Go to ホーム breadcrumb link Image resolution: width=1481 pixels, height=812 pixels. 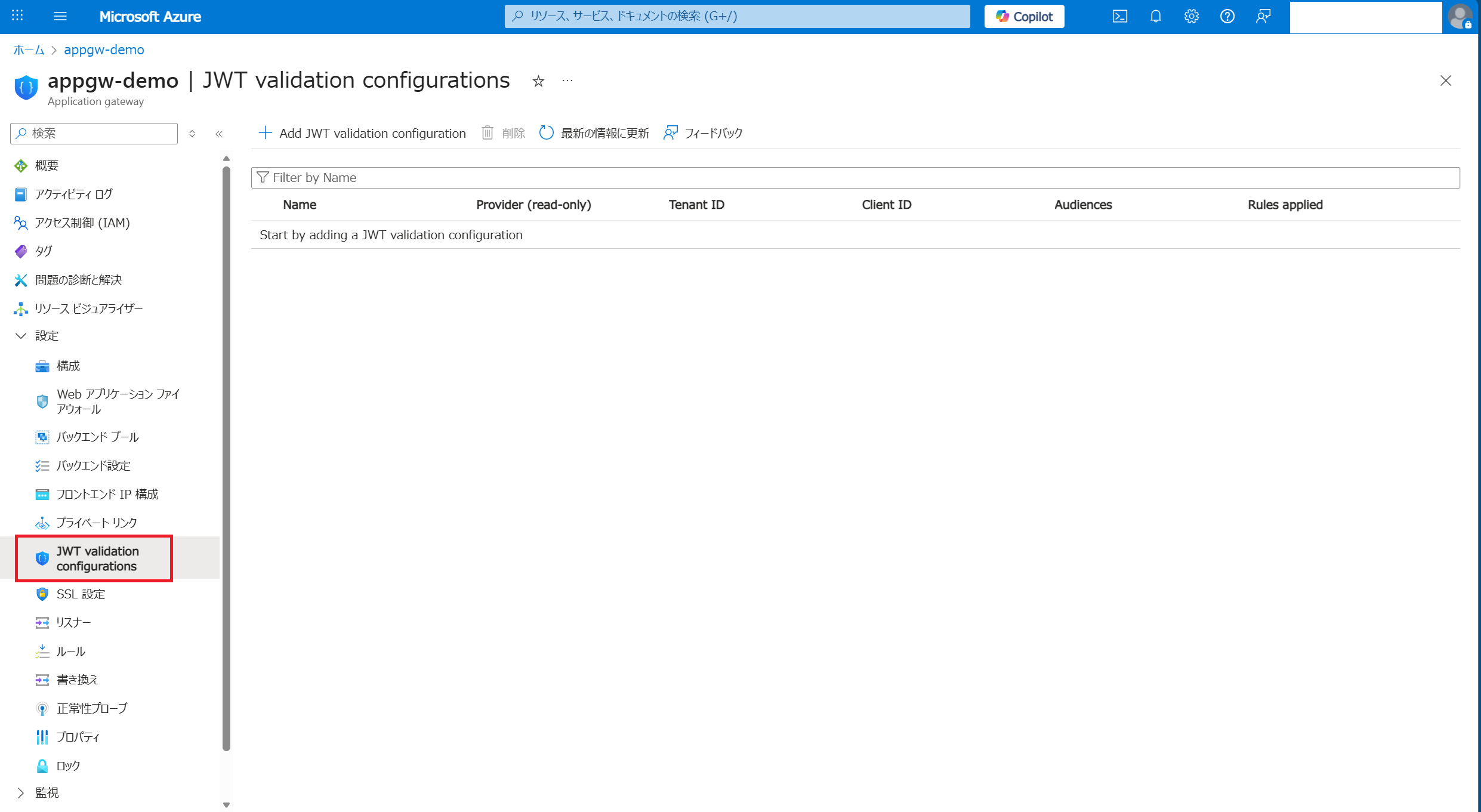pyautogui.click(x=29, y=50)
